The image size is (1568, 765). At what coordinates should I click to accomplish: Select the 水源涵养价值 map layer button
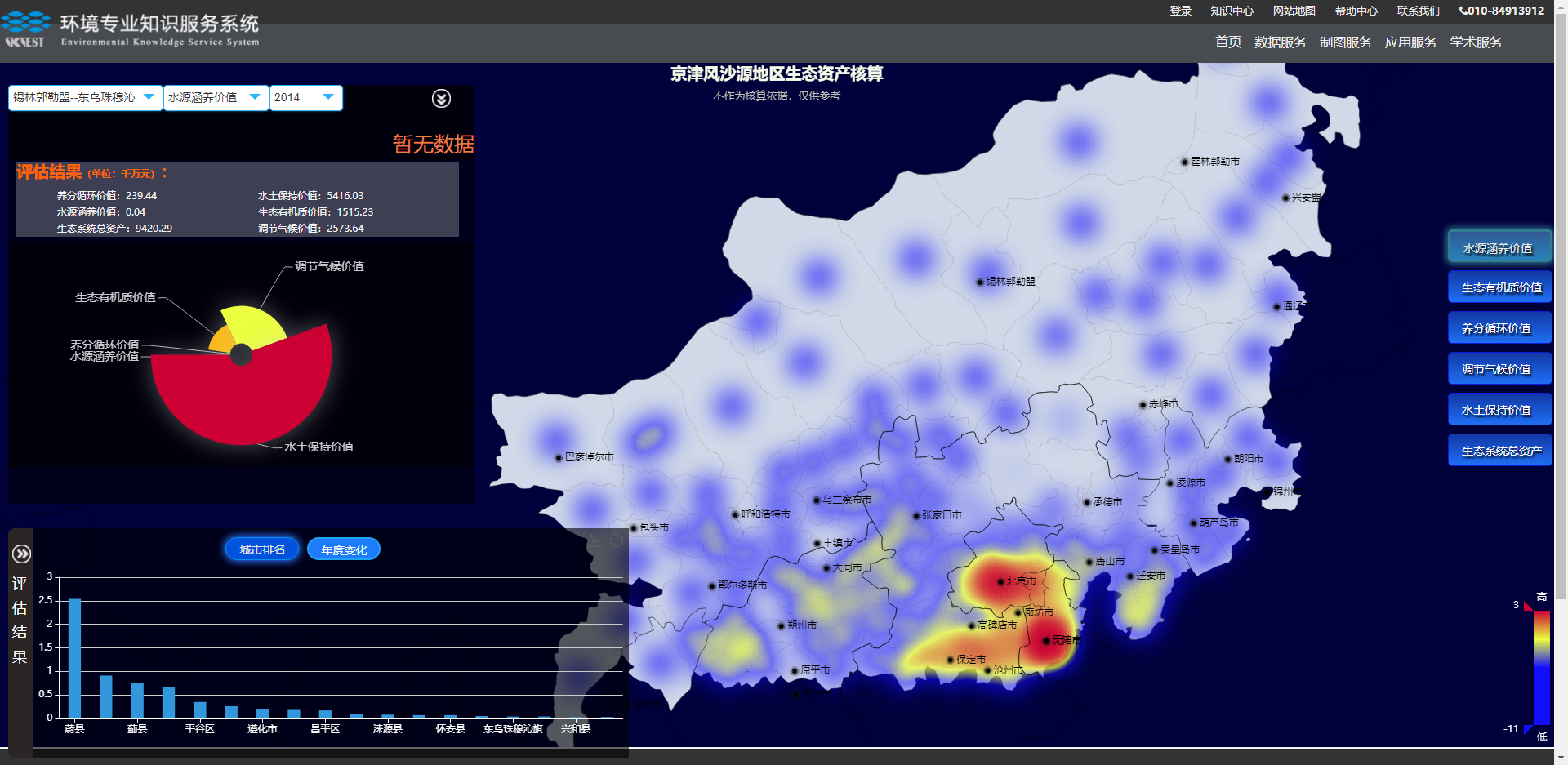(1499, 248)
